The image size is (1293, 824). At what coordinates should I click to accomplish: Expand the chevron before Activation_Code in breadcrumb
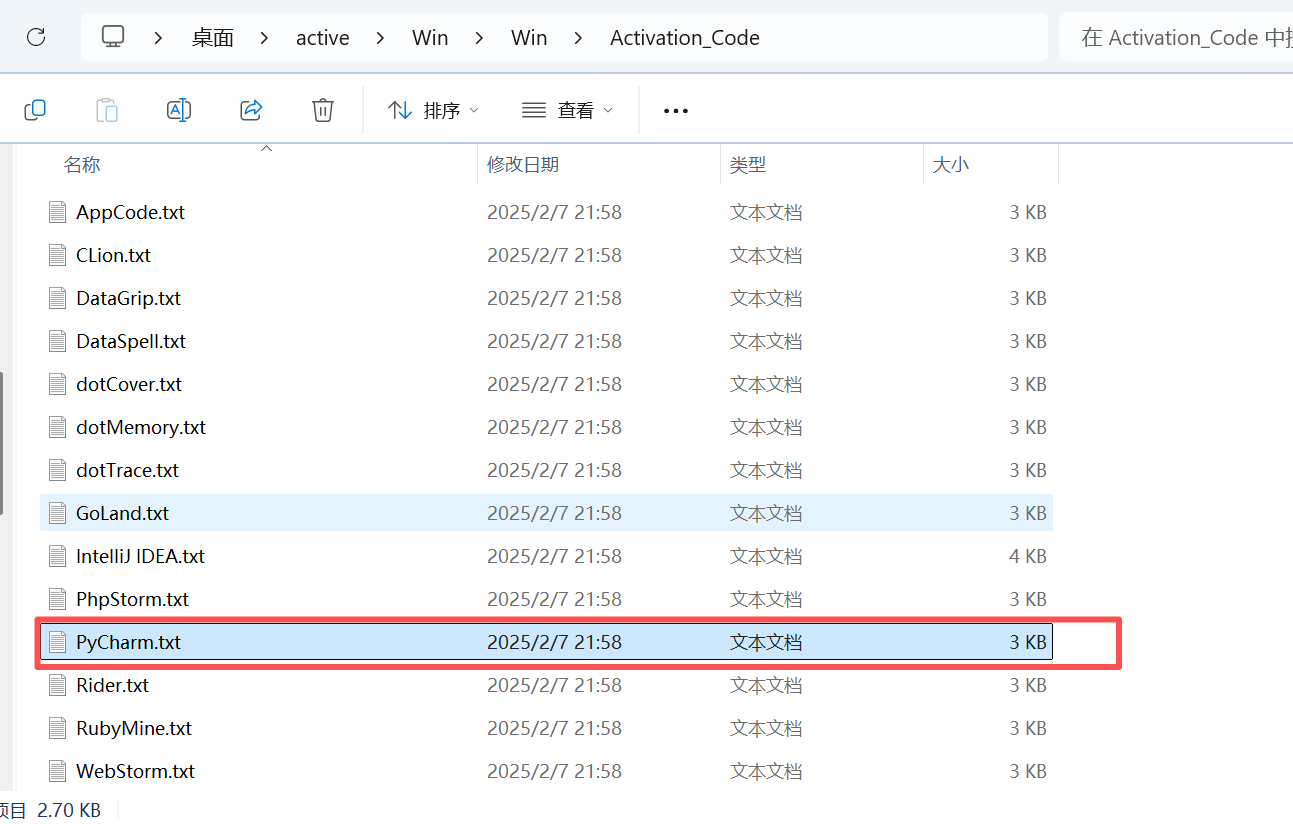[578, 38]
